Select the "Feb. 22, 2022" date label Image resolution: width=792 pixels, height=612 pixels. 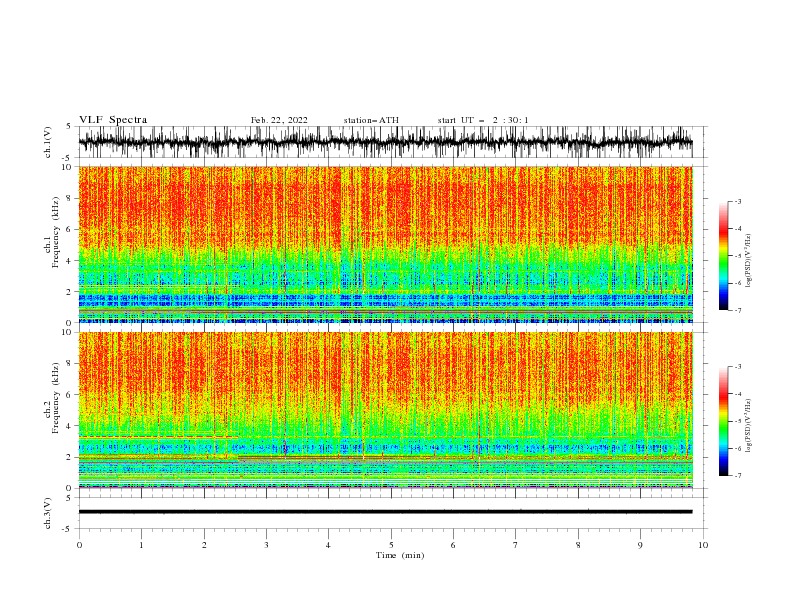click(279, 120)
